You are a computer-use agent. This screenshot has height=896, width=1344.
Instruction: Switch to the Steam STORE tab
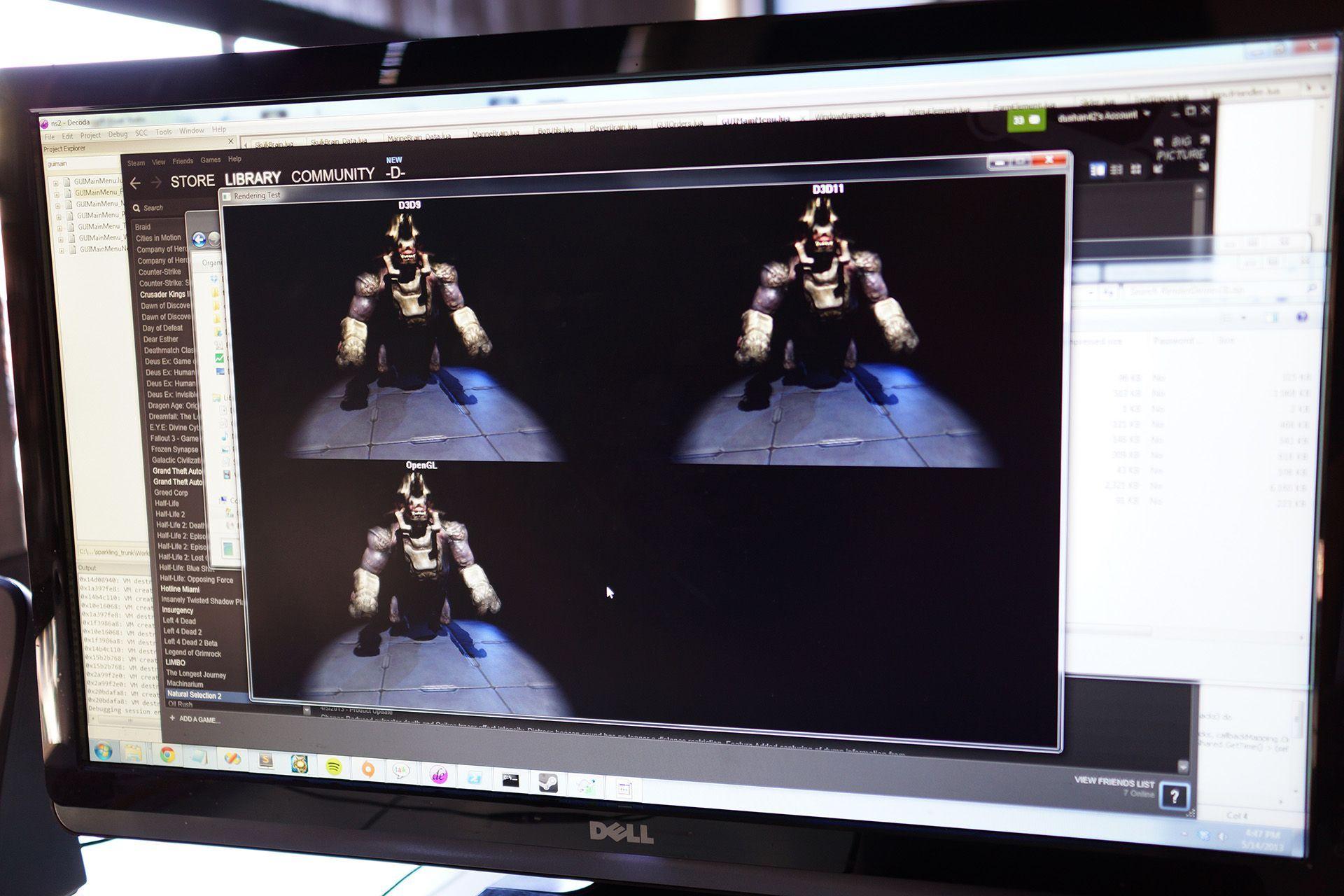192,181
